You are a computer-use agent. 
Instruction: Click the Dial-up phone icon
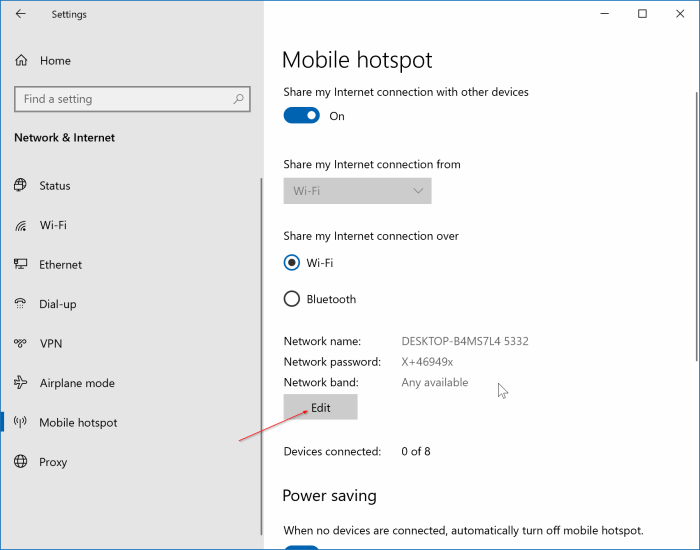(21, 304)
